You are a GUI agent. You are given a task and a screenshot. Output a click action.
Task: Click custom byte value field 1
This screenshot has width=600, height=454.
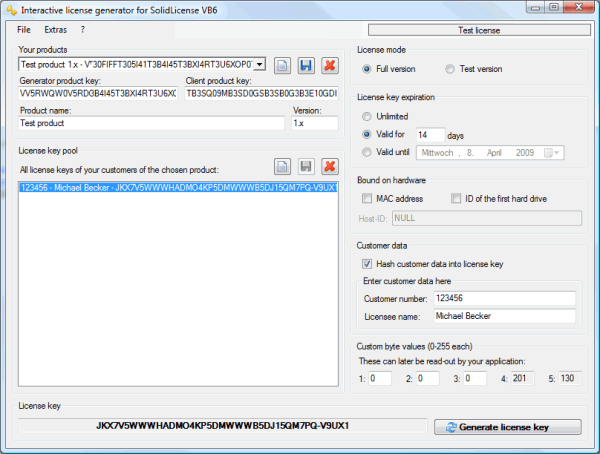380,378
